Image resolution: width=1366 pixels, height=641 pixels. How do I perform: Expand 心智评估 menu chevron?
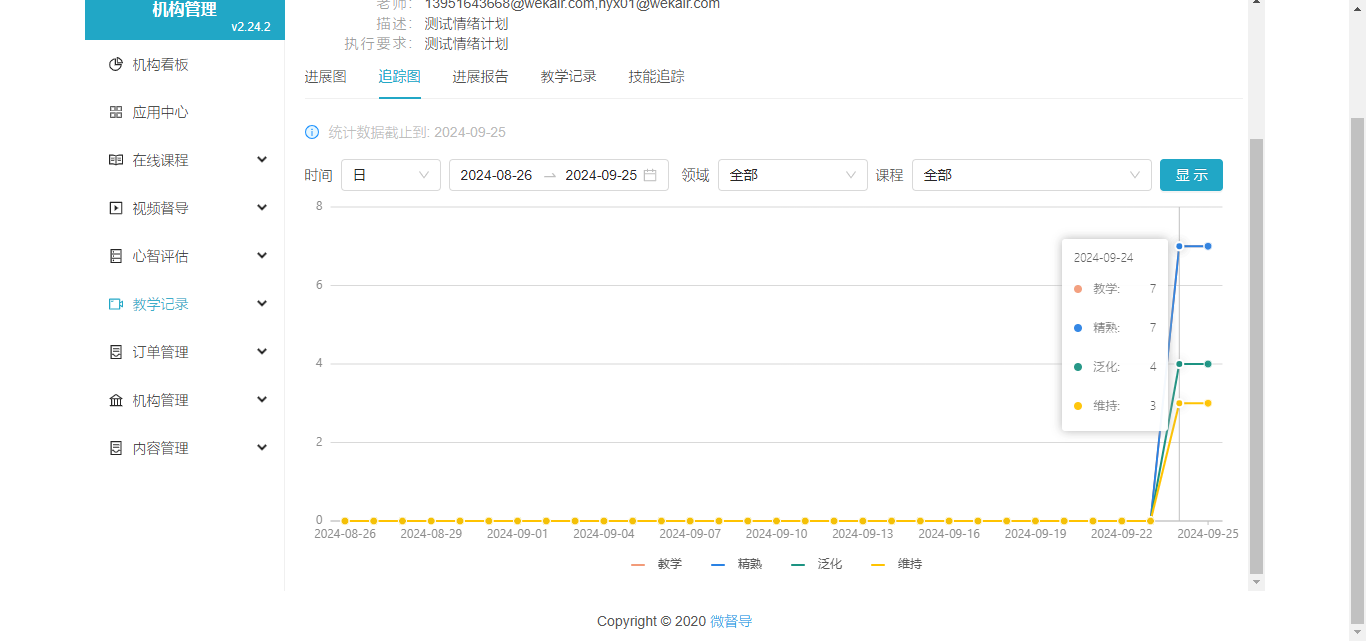pyautogui.click(x=262, y=256)
